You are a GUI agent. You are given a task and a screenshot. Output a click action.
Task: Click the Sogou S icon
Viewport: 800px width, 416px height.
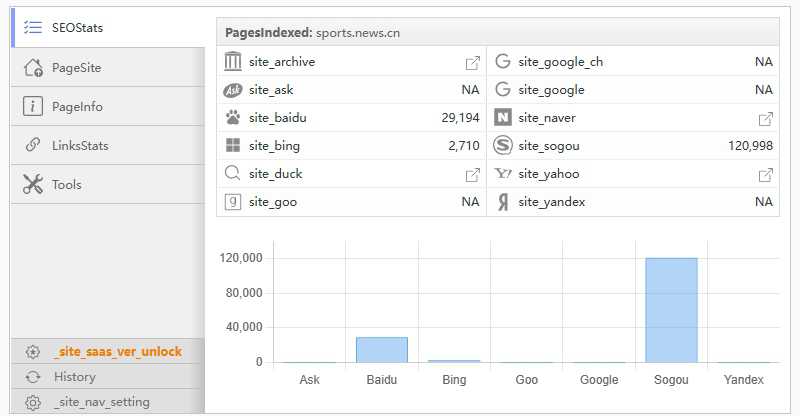point(503,145)
